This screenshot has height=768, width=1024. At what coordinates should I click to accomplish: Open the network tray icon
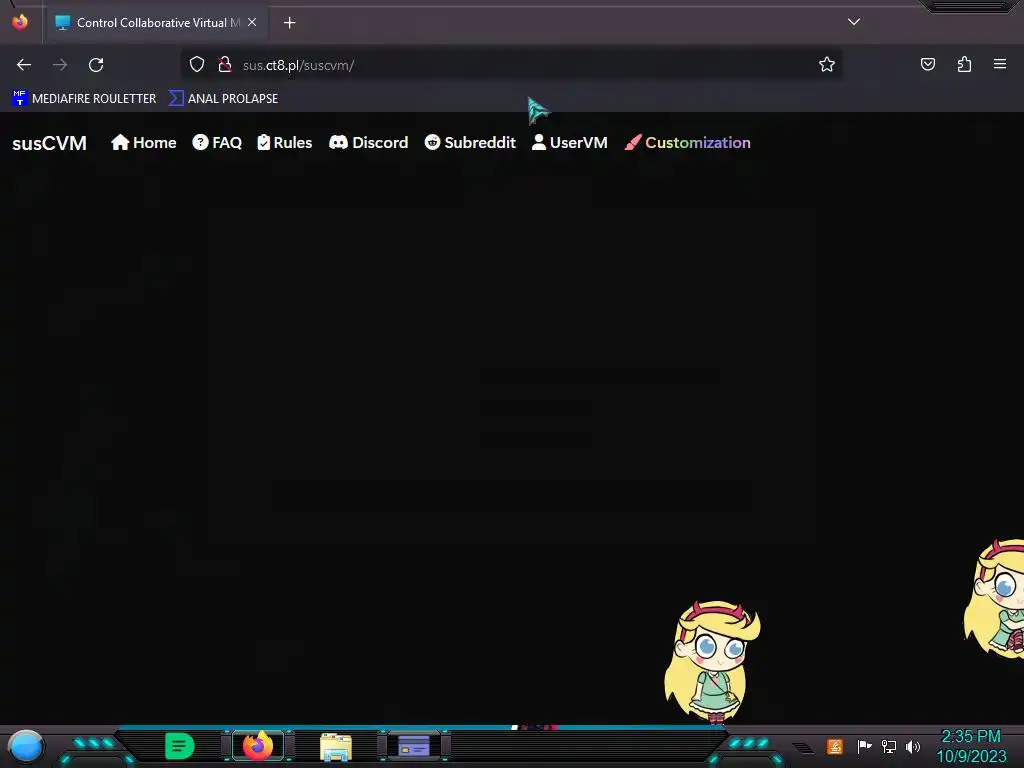(888, 746)
